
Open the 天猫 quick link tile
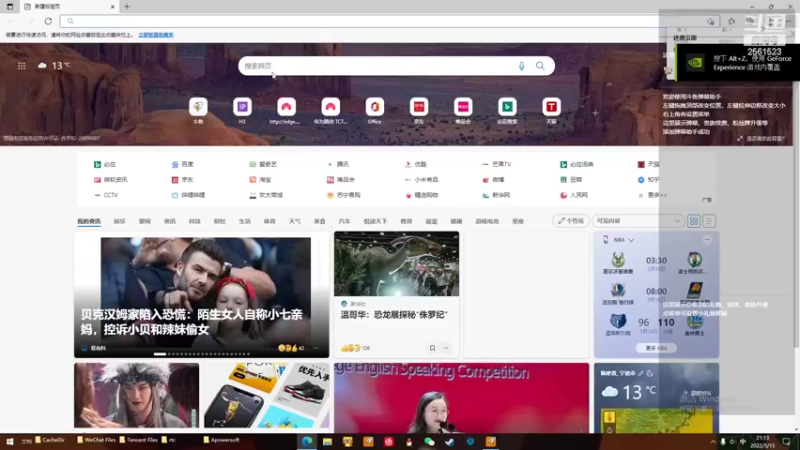click(551, 107)
